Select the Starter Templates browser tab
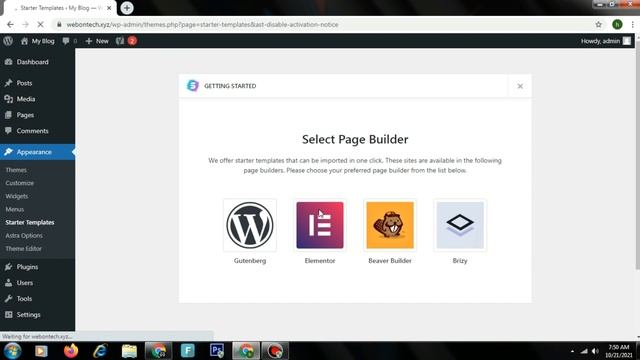The image size is (640, 360). point(59,8)
